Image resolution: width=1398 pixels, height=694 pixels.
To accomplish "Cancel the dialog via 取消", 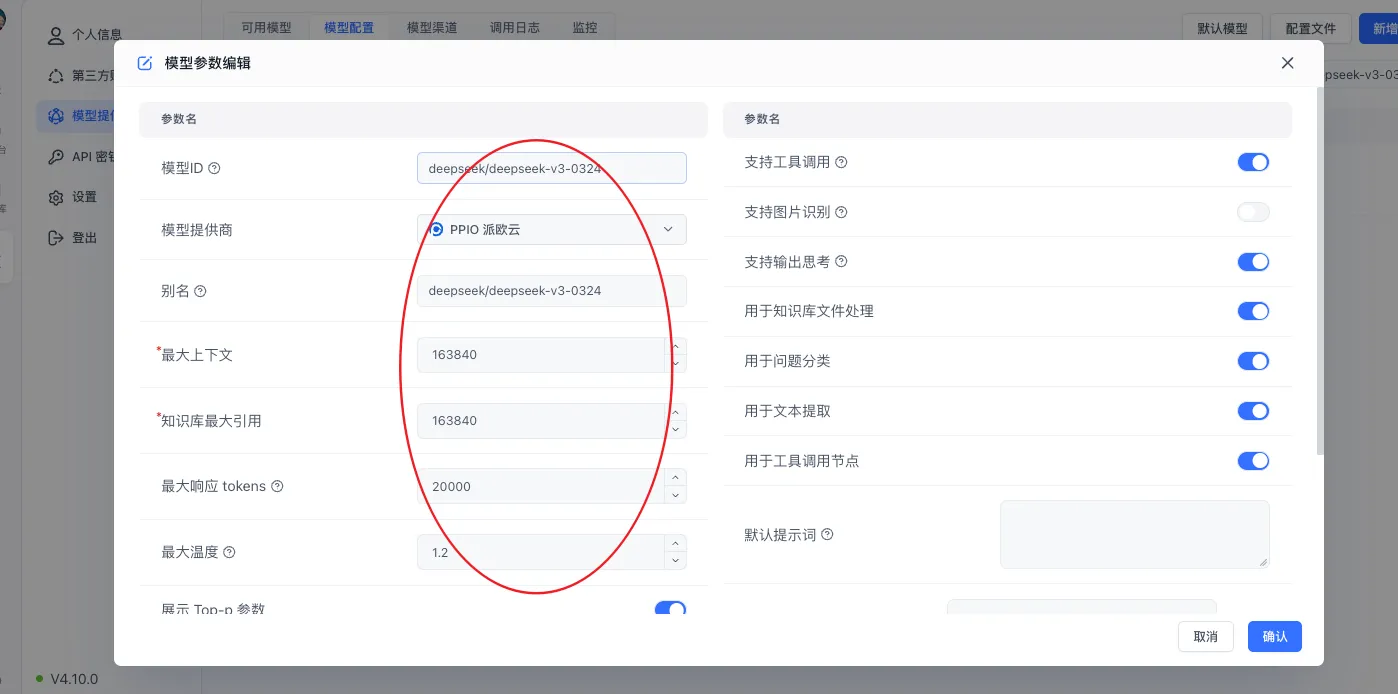I will 1205,636.
